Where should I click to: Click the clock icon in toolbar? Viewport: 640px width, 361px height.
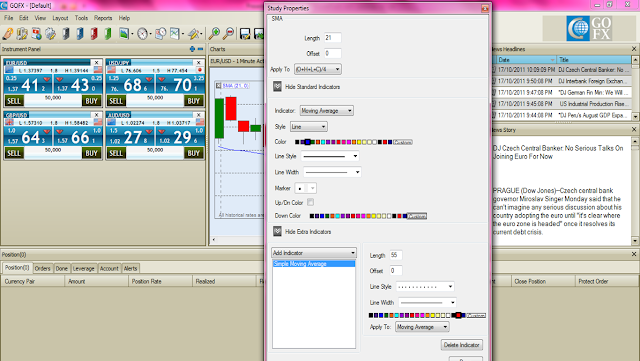tap(142, 33)
